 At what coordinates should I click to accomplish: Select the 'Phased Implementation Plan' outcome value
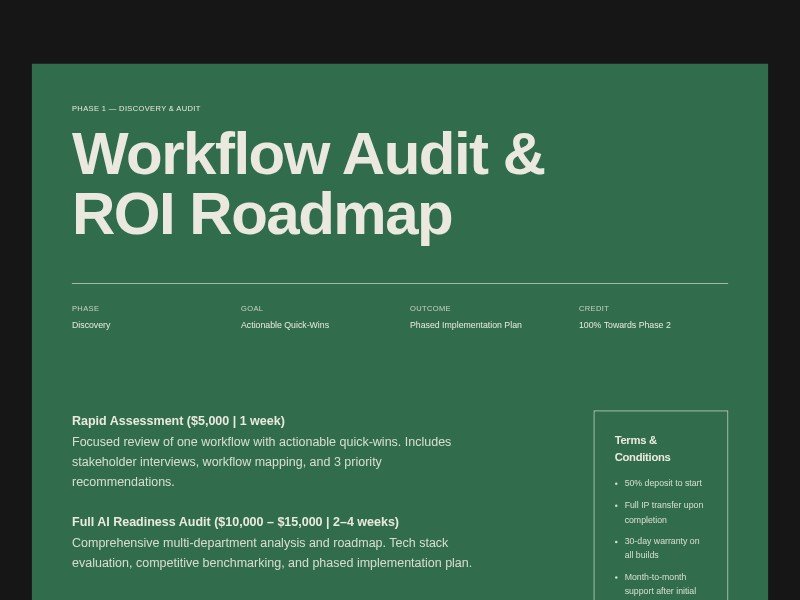[465, 325]
